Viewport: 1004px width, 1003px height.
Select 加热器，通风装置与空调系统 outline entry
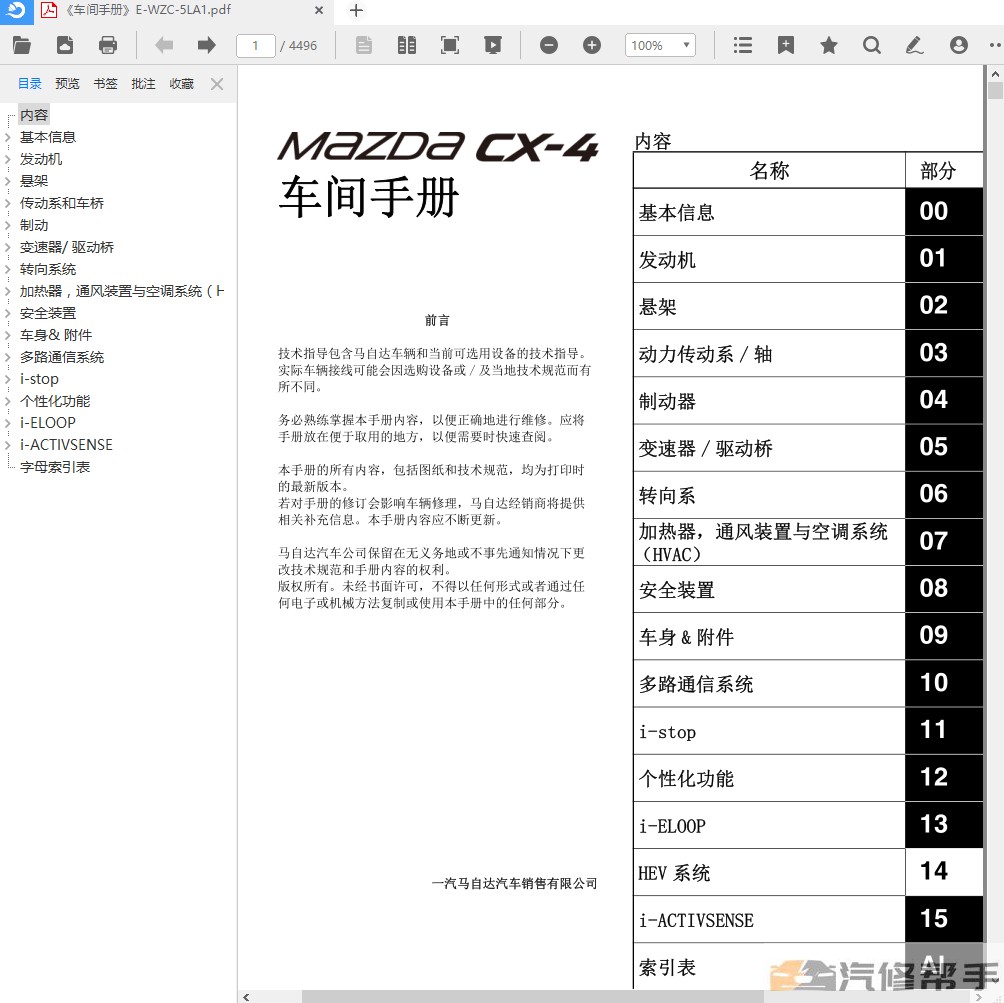(x=122, y=291)
